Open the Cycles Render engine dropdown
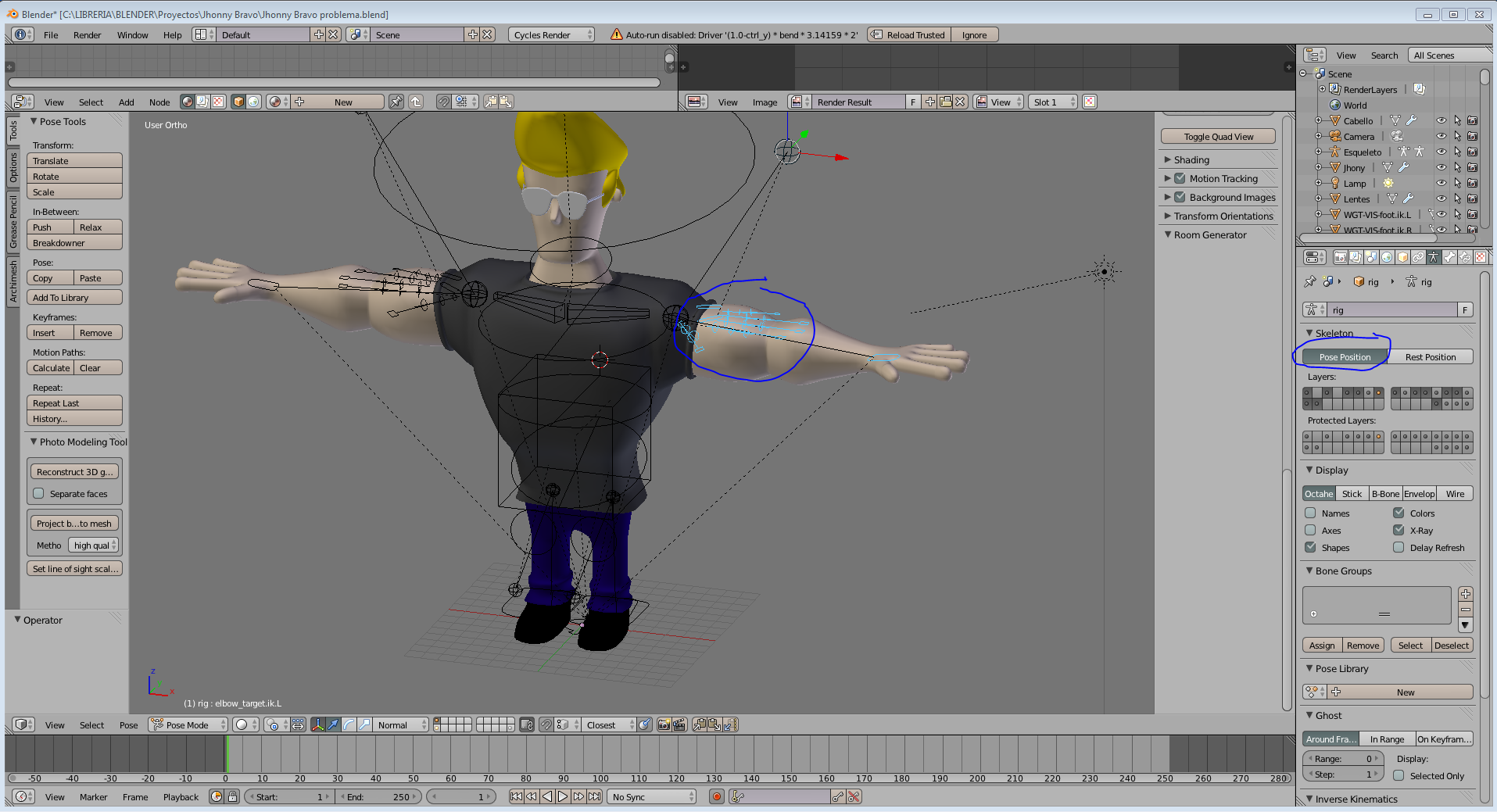Viewport: 1497px width, 812px height. 551,34
